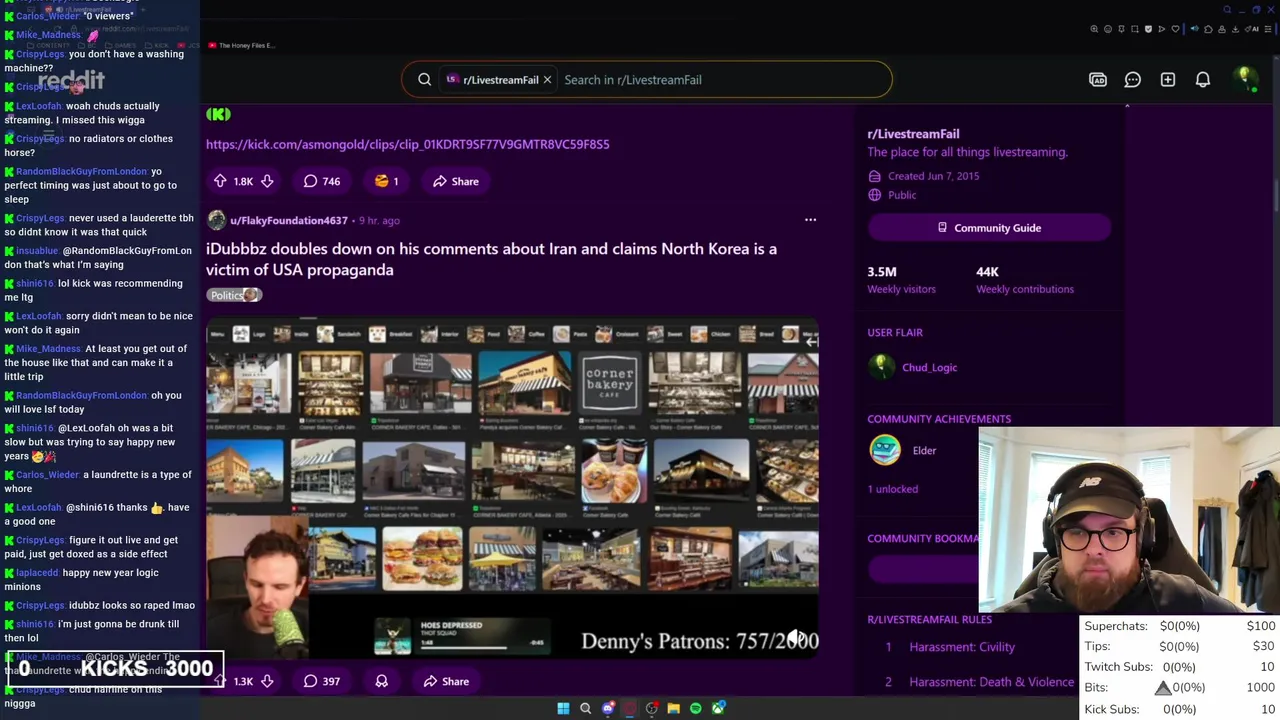Click the 3.5M Weekly visitors stat
The height and width of the screenshot is (720, 1280).
click(x=901, y=280)
